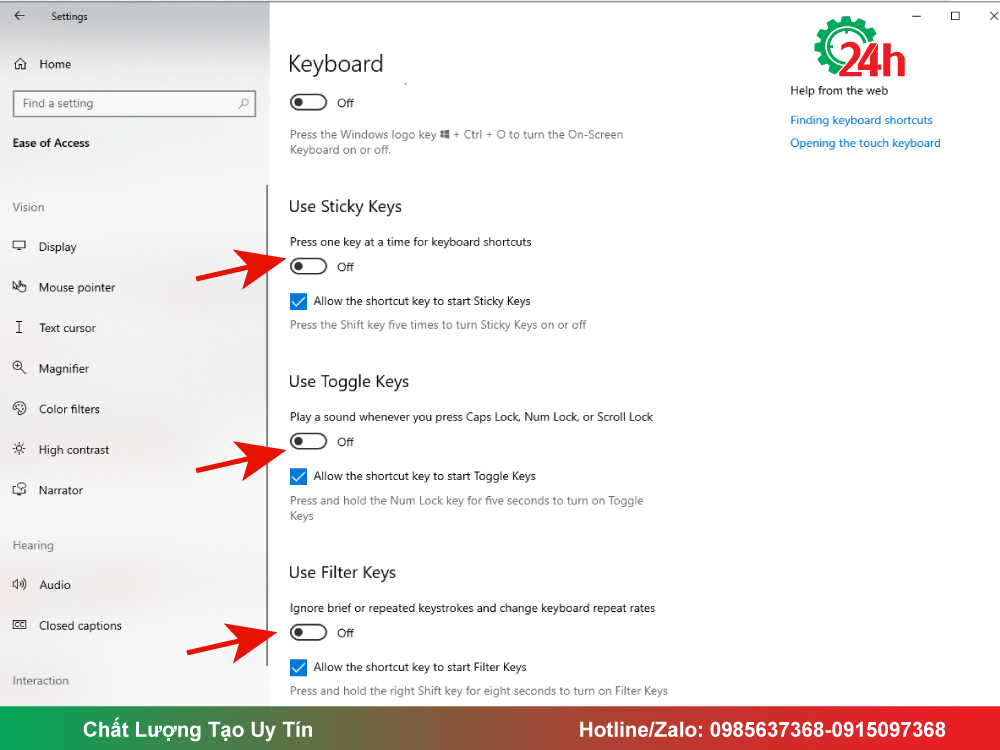1000x750 pixels.
Task: Click the Home icon in sidebar
Action: pos(20,64)
